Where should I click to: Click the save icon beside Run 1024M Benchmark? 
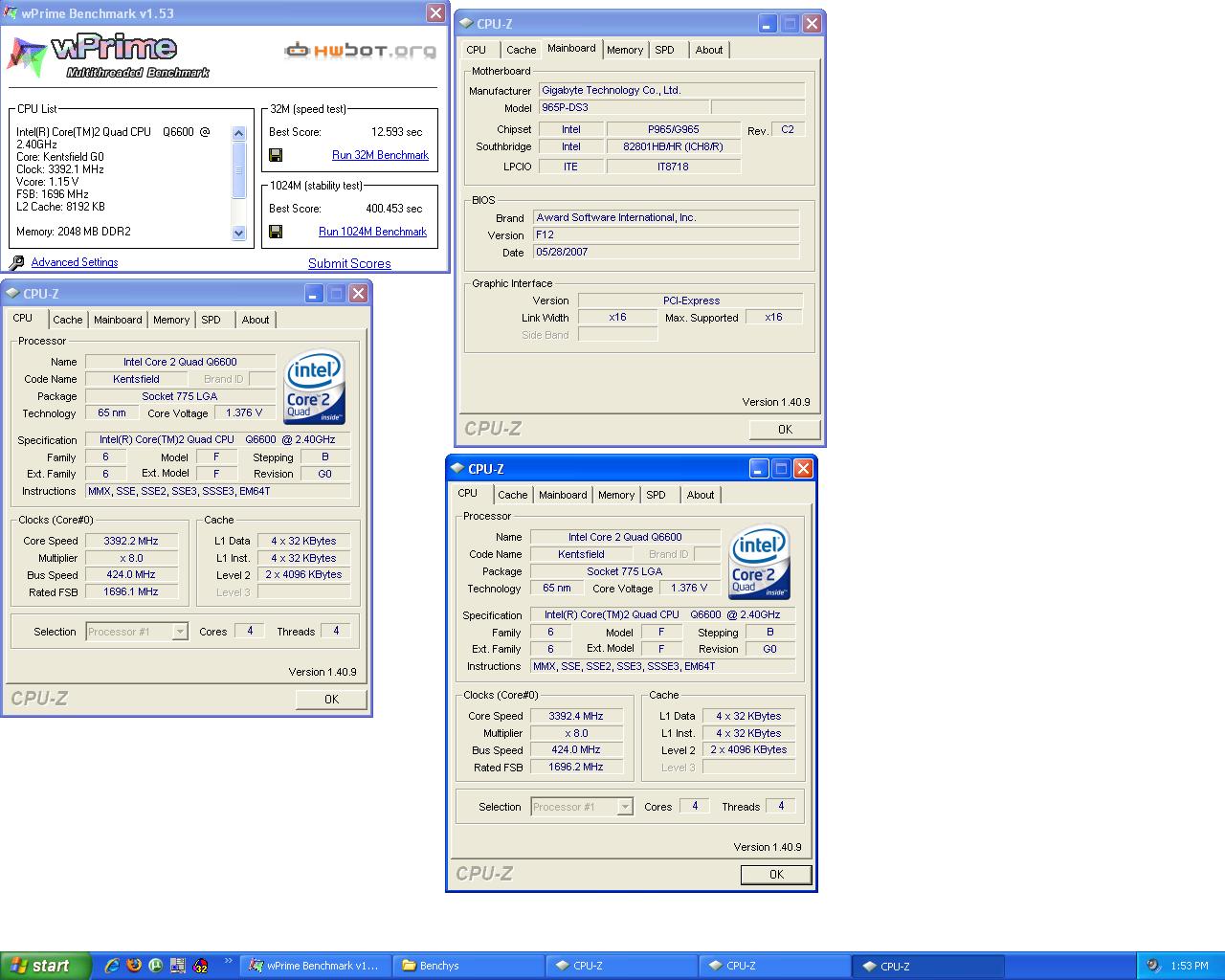276,232
